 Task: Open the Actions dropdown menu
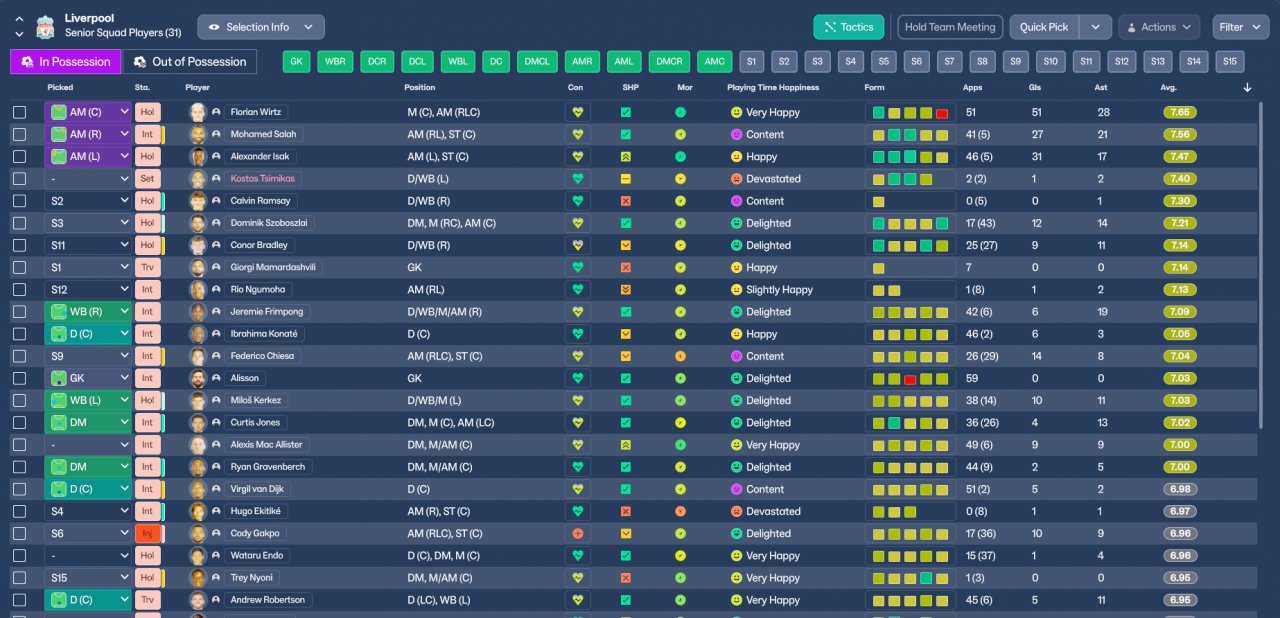[1159, 27]
